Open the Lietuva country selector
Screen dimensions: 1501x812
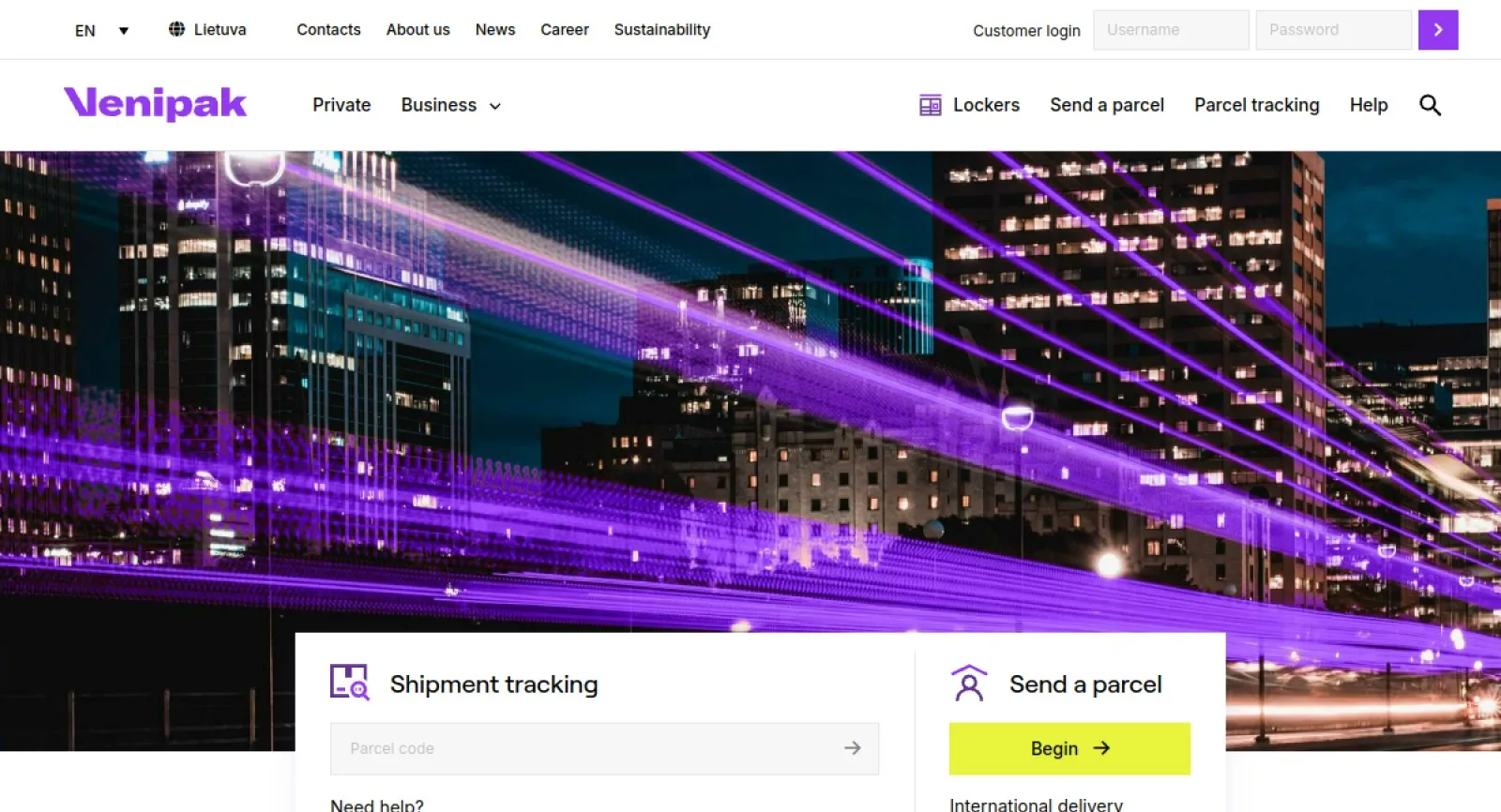[x=220, y=30]
